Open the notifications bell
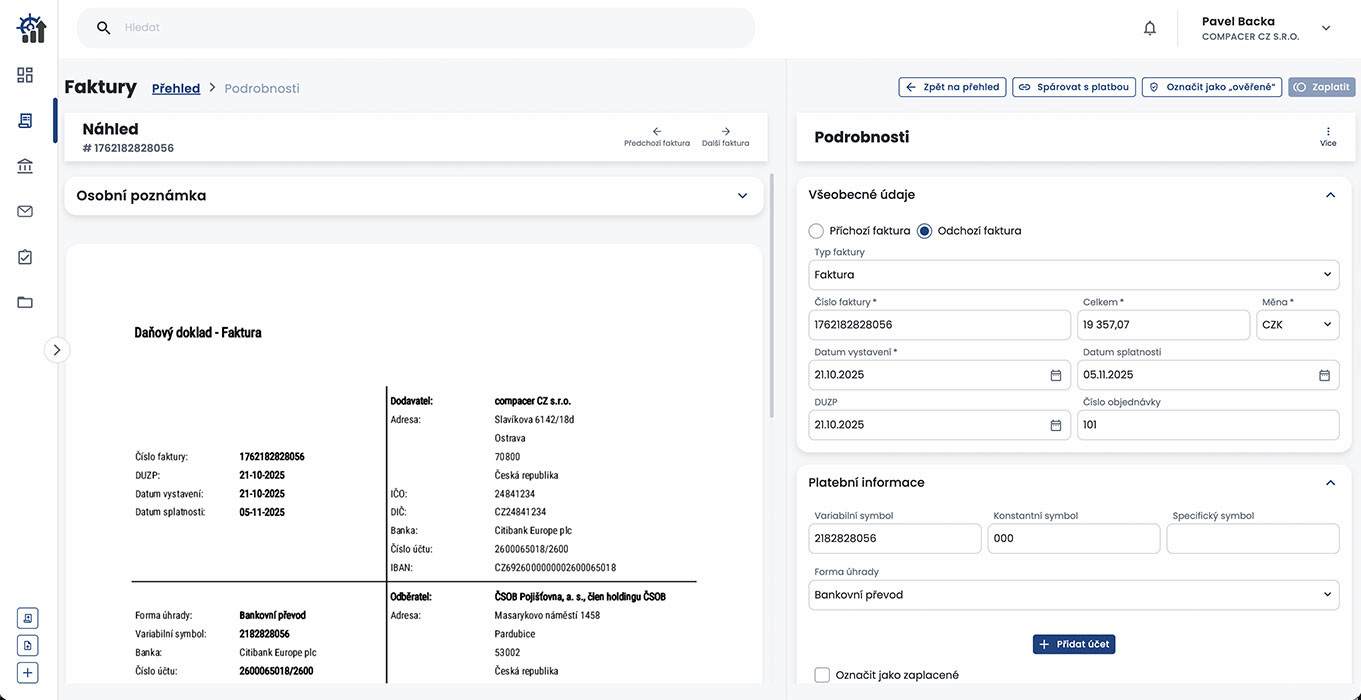1361x700 pixels. coord(1149,28)
